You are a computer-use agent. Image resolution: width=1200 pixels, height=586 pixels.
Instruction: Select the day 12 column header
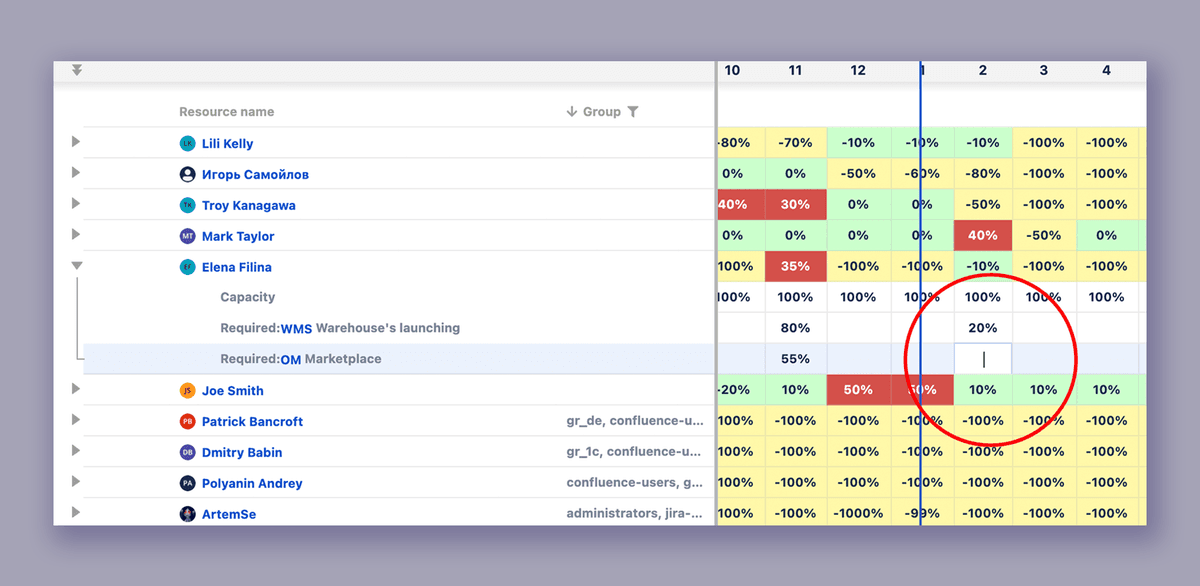click(858, 71)
